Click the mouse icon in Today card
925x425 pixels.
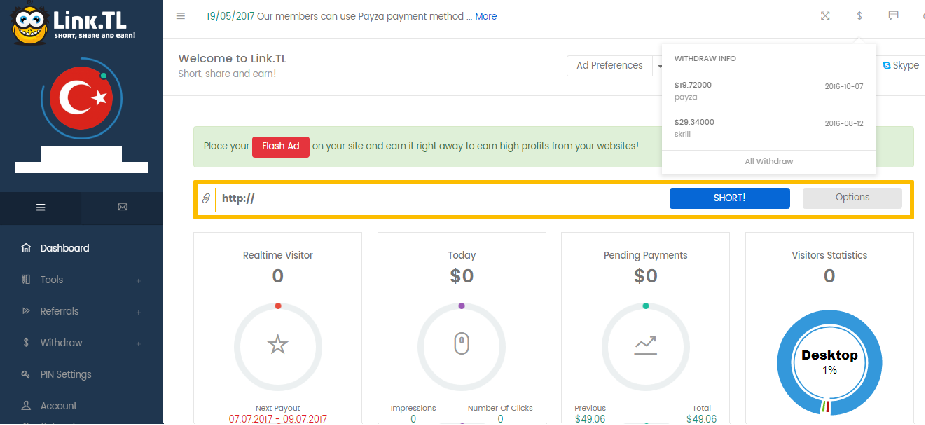461,345
